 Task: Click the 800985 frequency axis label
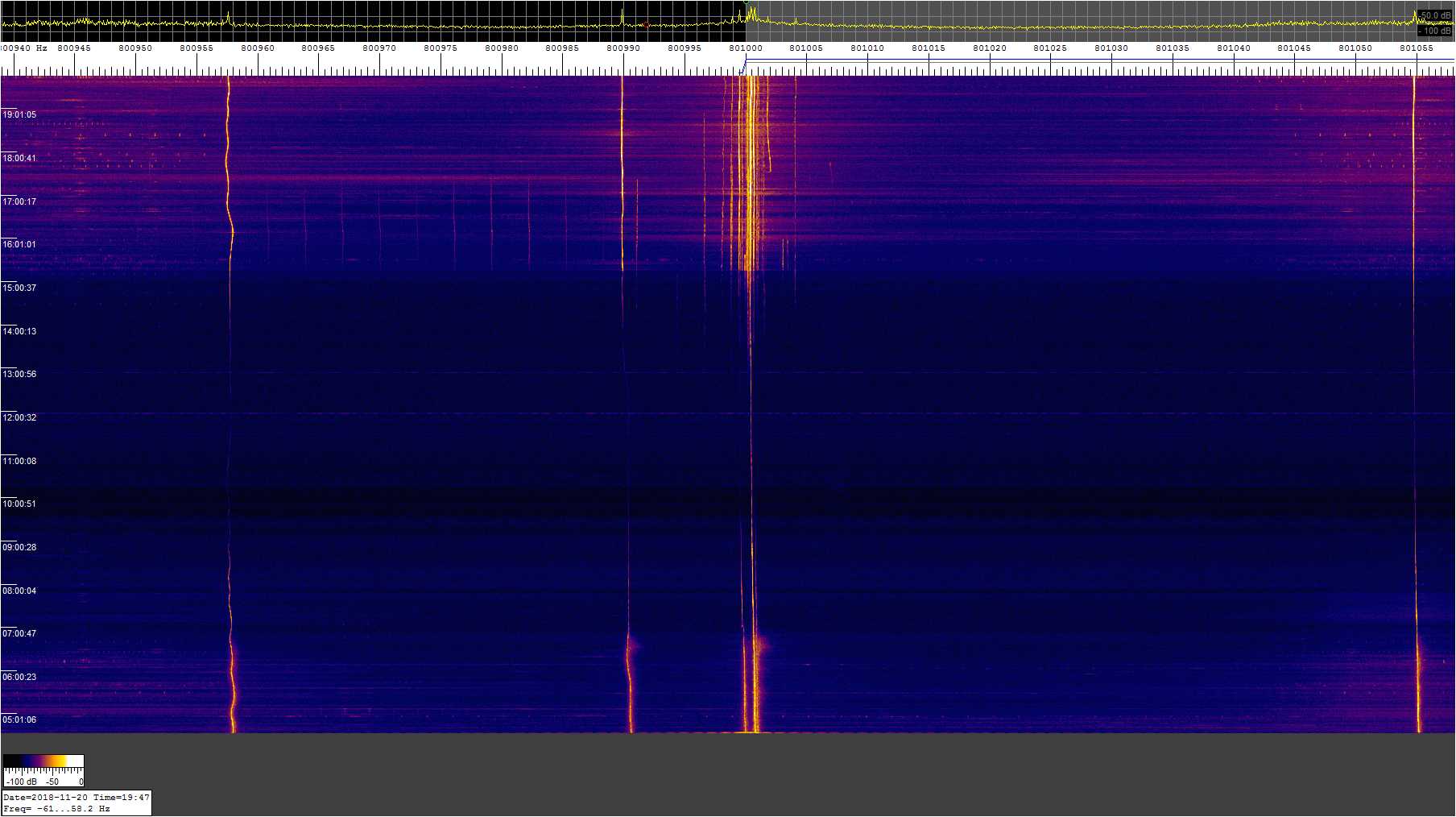click(562, 48)
